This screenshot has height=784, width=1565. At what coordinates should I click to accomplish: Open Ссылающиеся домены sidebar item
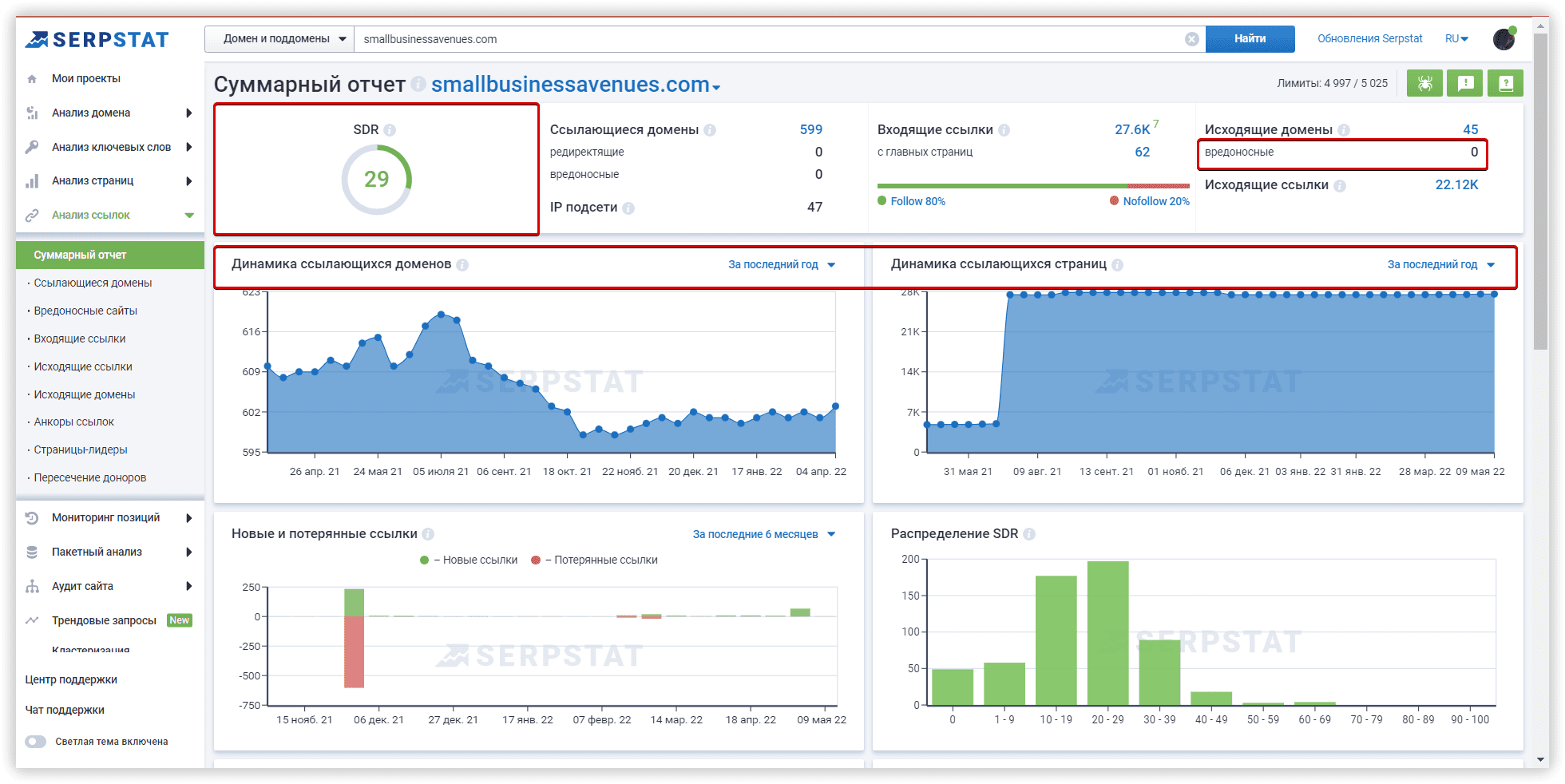click(x=93, y=283)
